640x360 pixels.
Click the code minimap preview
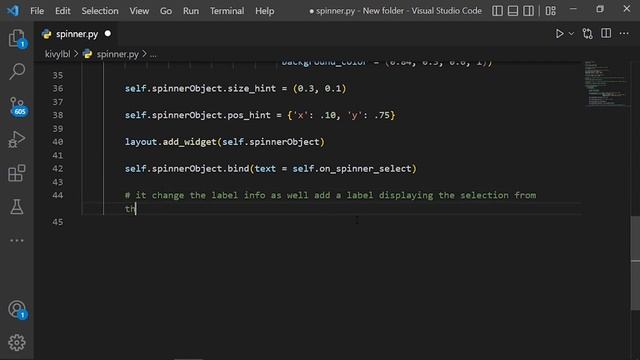click(606, 84)
